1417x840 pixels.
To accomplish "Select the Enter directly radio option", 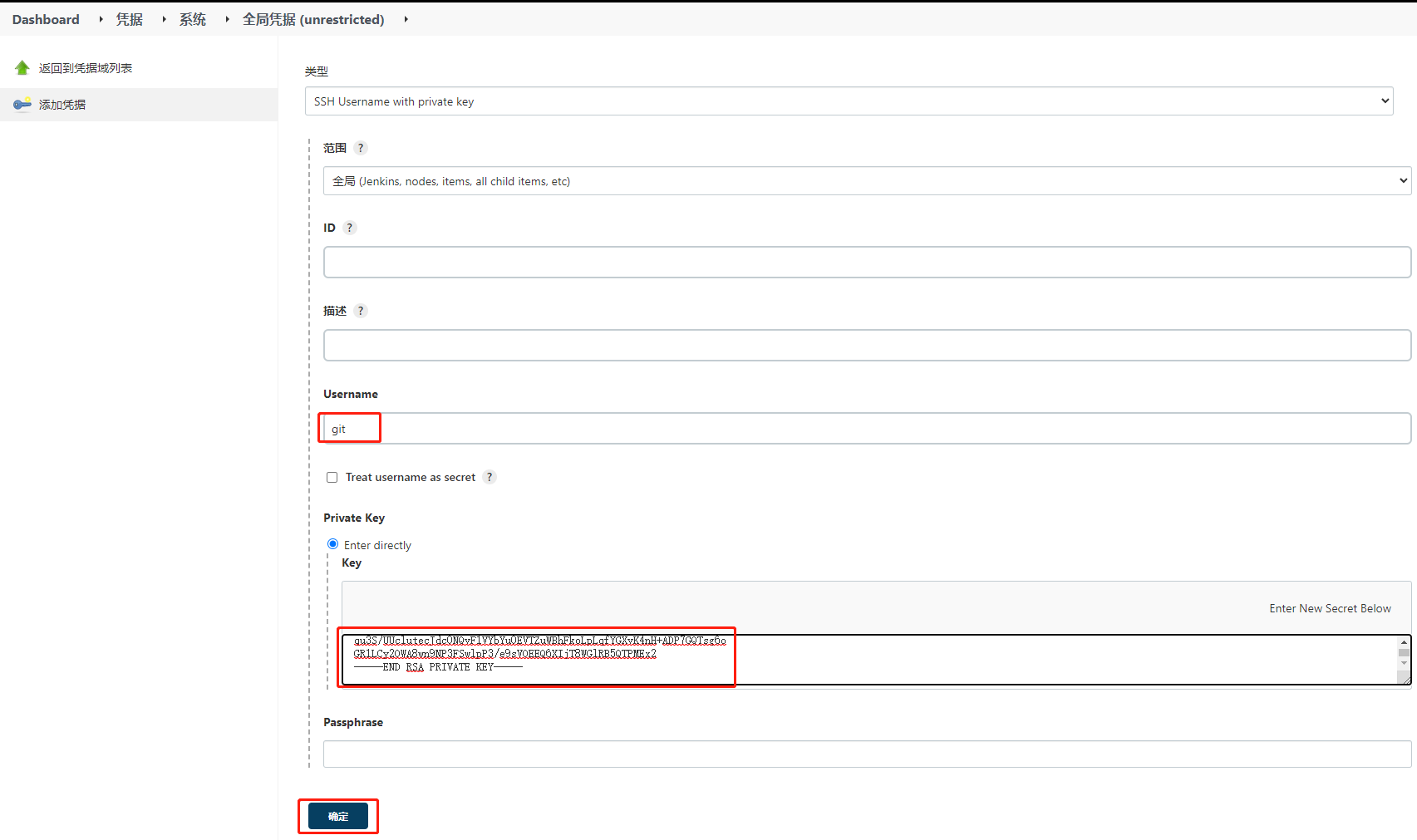I will (x=332, y=544).
